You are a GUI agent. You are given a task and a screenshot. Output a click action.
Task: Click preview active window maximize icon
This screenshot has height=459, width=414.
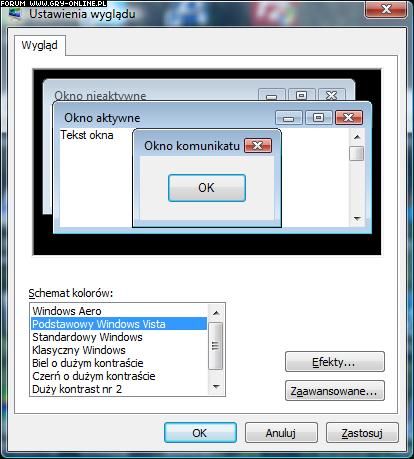(x=319, y=117)
